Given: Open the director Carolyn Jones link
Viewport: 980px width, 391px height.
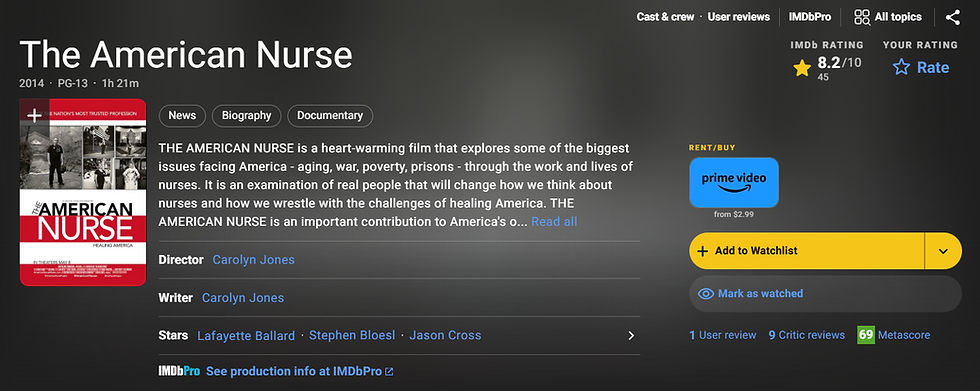Looking at the screenshot, I should [x=253, y=260].
